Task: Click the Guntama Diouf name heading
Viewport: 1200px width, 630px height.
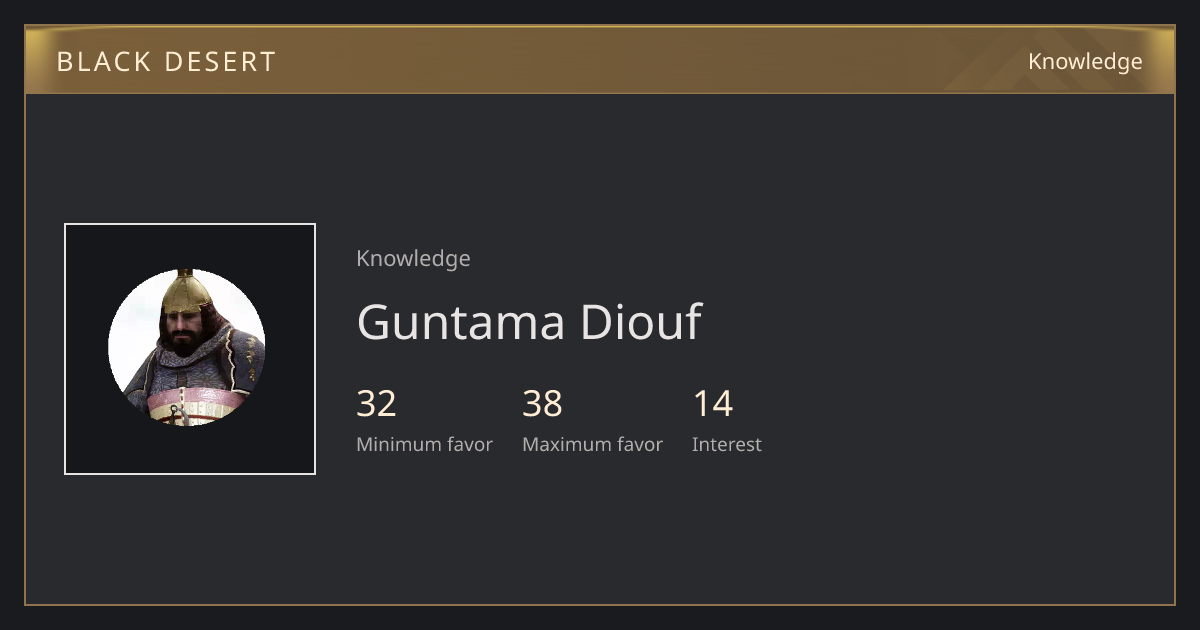Action: pyautogui.click(x=529, y=321)
